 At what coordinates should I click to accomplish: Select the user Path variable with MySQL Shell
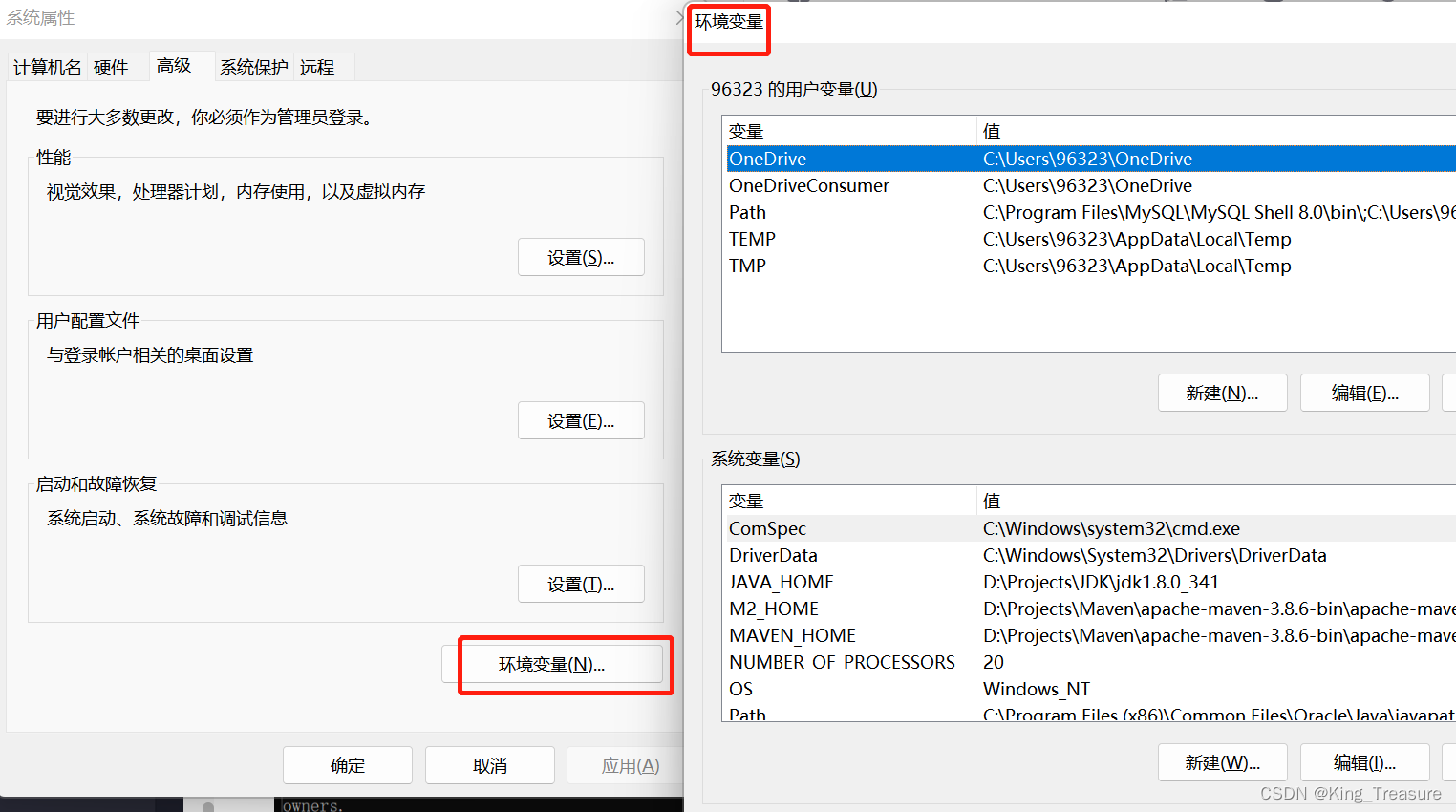pyautogui.click(x=1090, y=212)
